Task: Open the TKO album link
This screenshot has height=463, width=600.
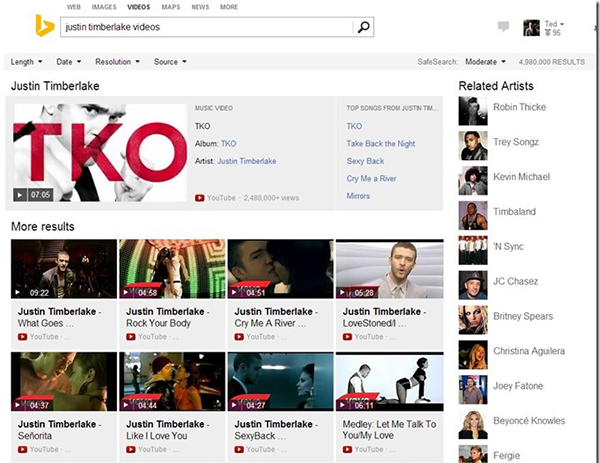Action: coord(228,143)
